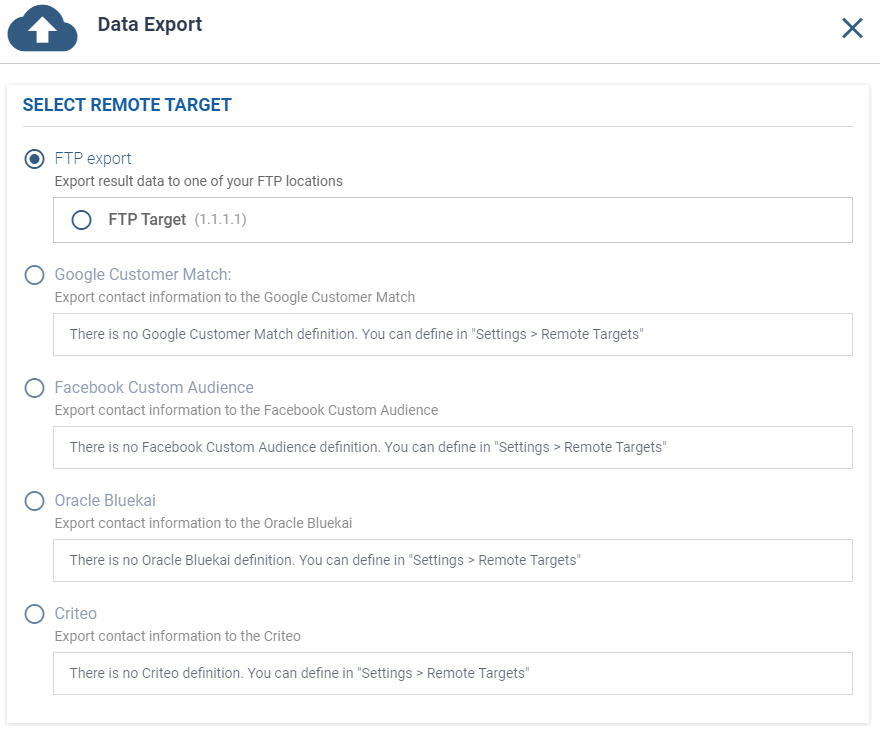Click the no Google Customer Match definition message

click(356, 335)
